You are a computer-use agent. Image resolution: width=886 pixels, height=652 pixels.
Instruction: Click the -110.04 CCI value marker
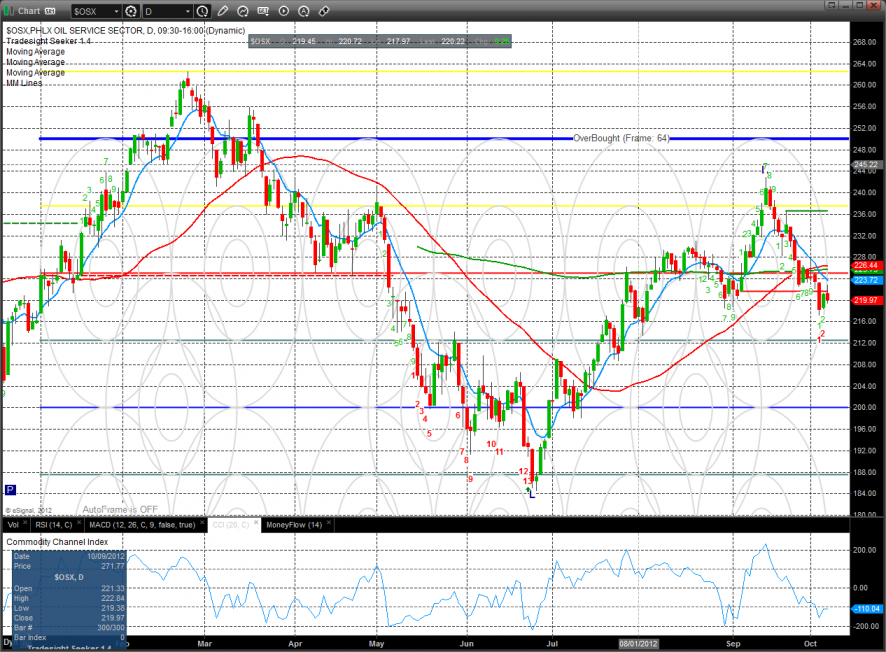coord(867,609)
